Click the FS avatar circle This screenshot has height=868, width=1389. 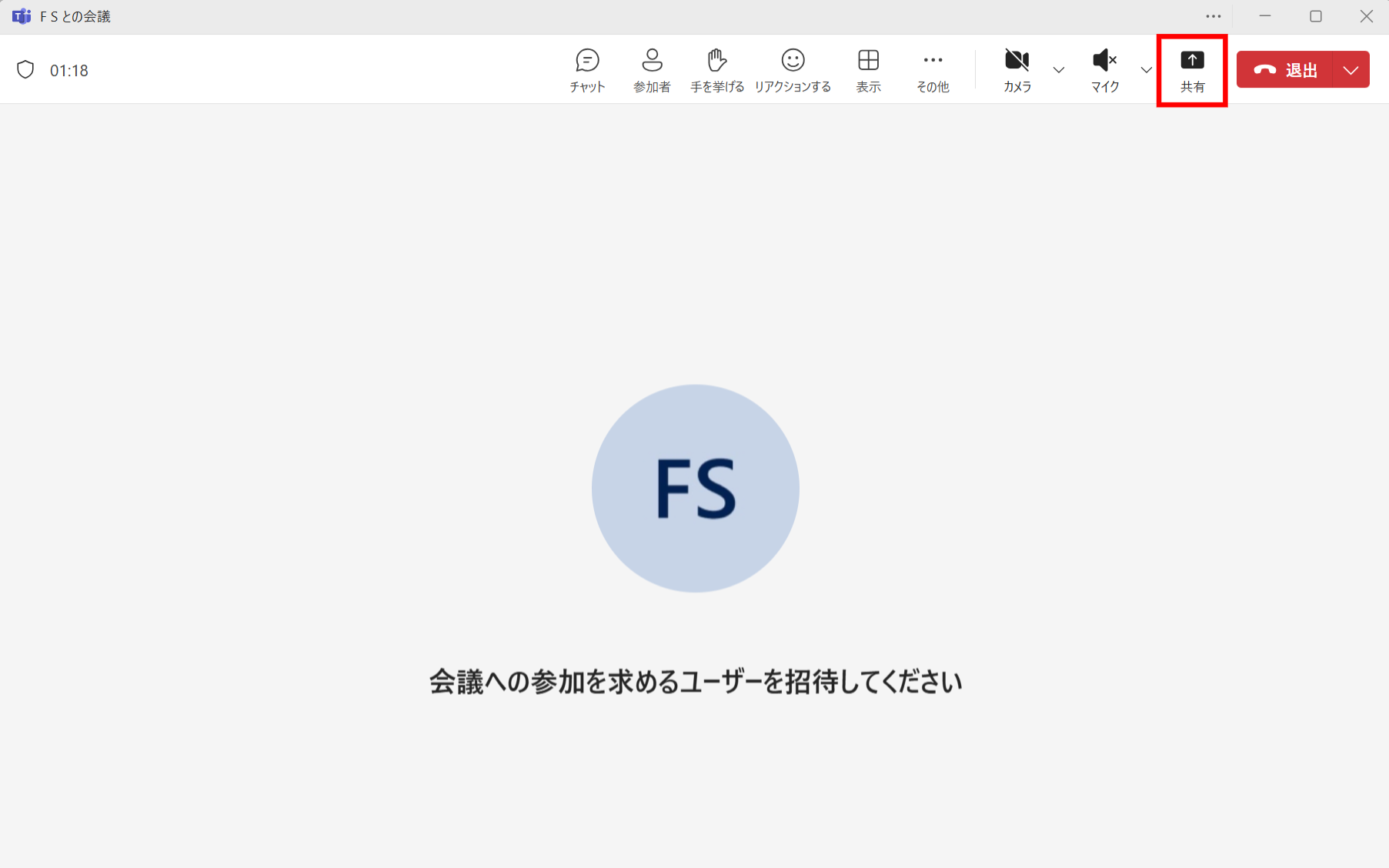[695, 489]
